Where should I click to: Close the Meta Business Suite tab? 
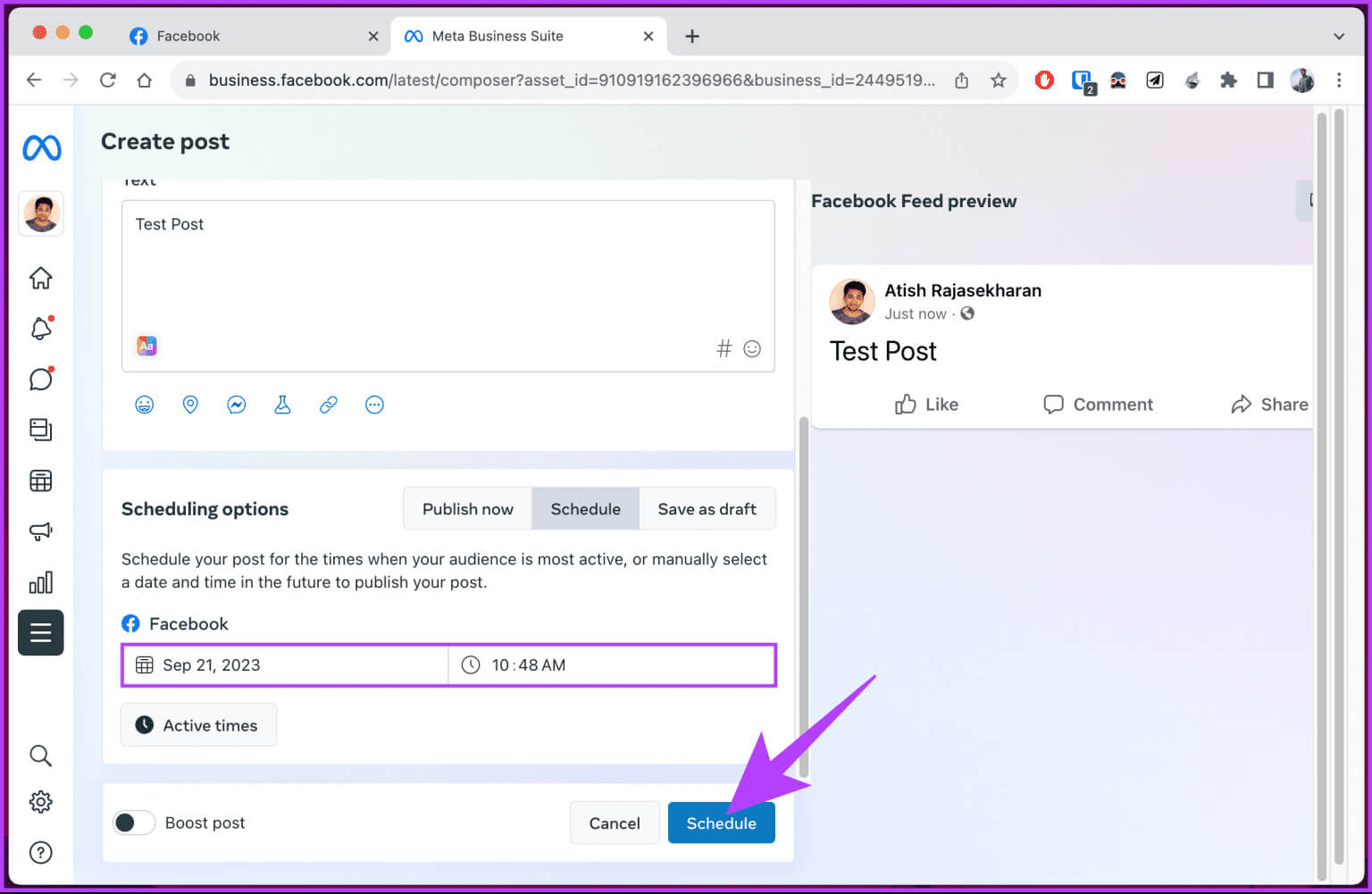click(x=648, y=37)
